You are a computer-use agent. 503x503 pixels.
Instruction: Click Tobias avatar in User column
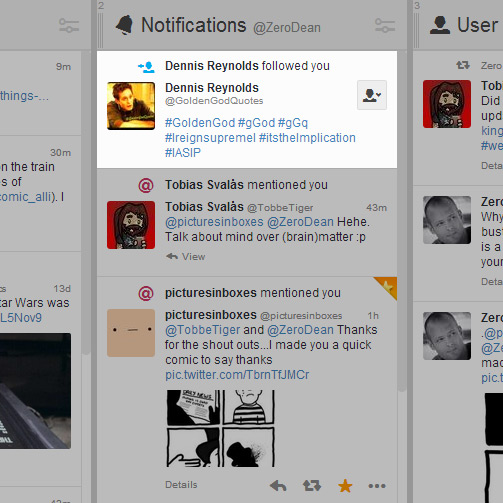click(447, 104)
